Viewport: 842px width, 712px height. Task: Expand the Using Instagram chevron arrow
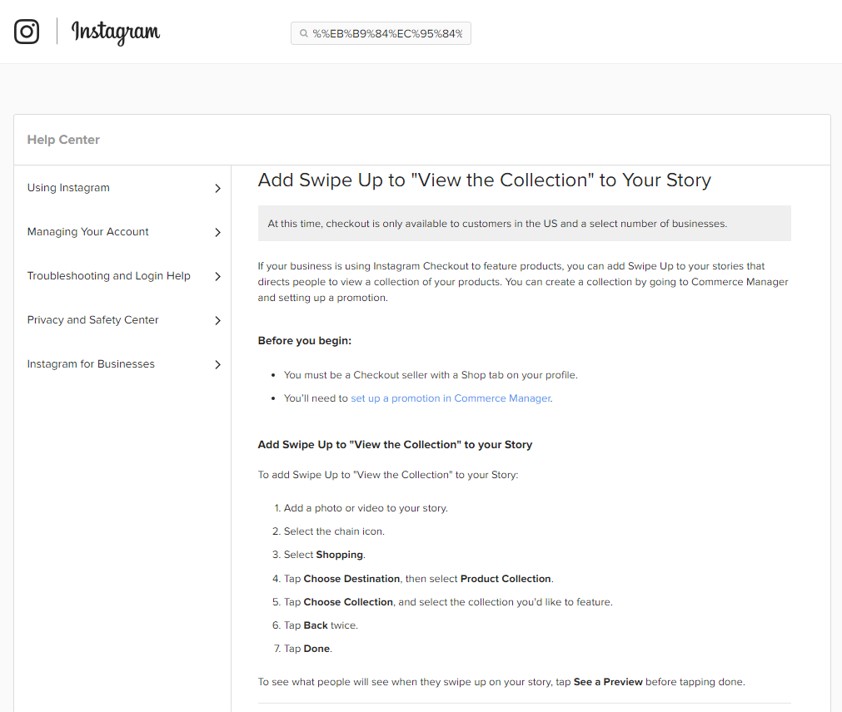click(x=217, y=188)
